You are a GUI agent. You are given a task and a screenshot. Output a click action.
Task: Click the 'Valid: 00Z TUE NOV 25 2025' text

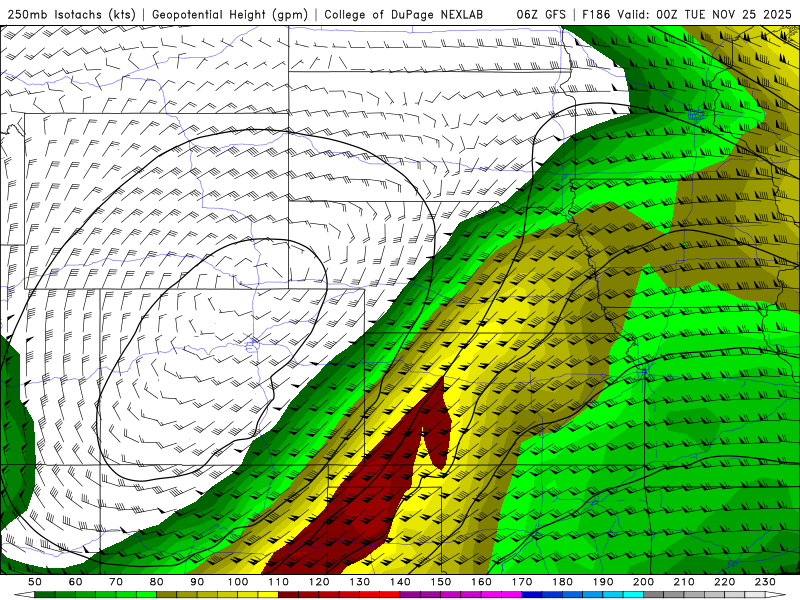click(705, 14)
